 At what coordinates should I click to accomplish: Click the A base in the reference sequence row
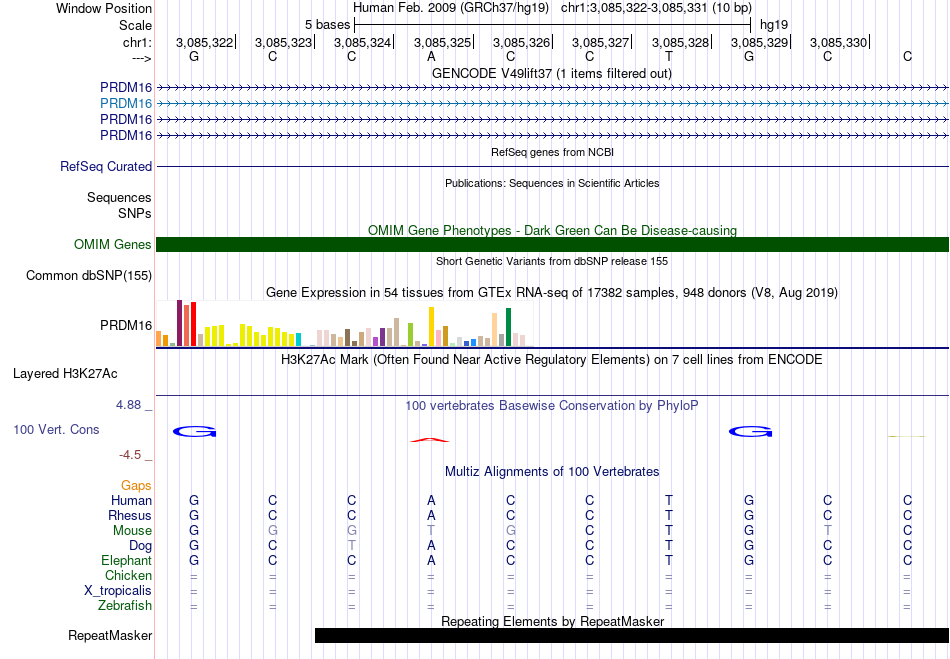(431, 57)
